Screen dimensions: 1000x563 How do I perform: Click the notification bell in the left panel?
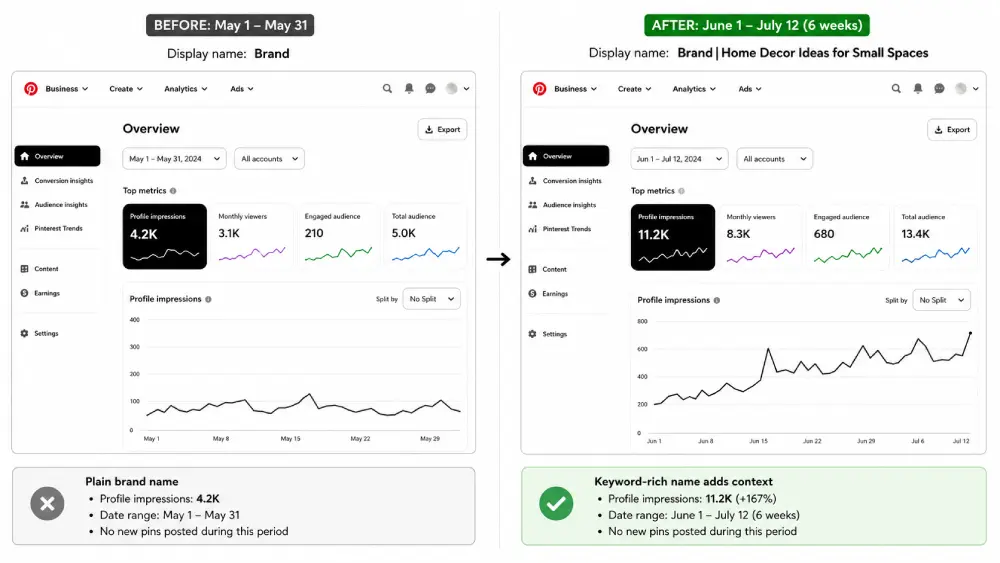[x=409, y=89]
